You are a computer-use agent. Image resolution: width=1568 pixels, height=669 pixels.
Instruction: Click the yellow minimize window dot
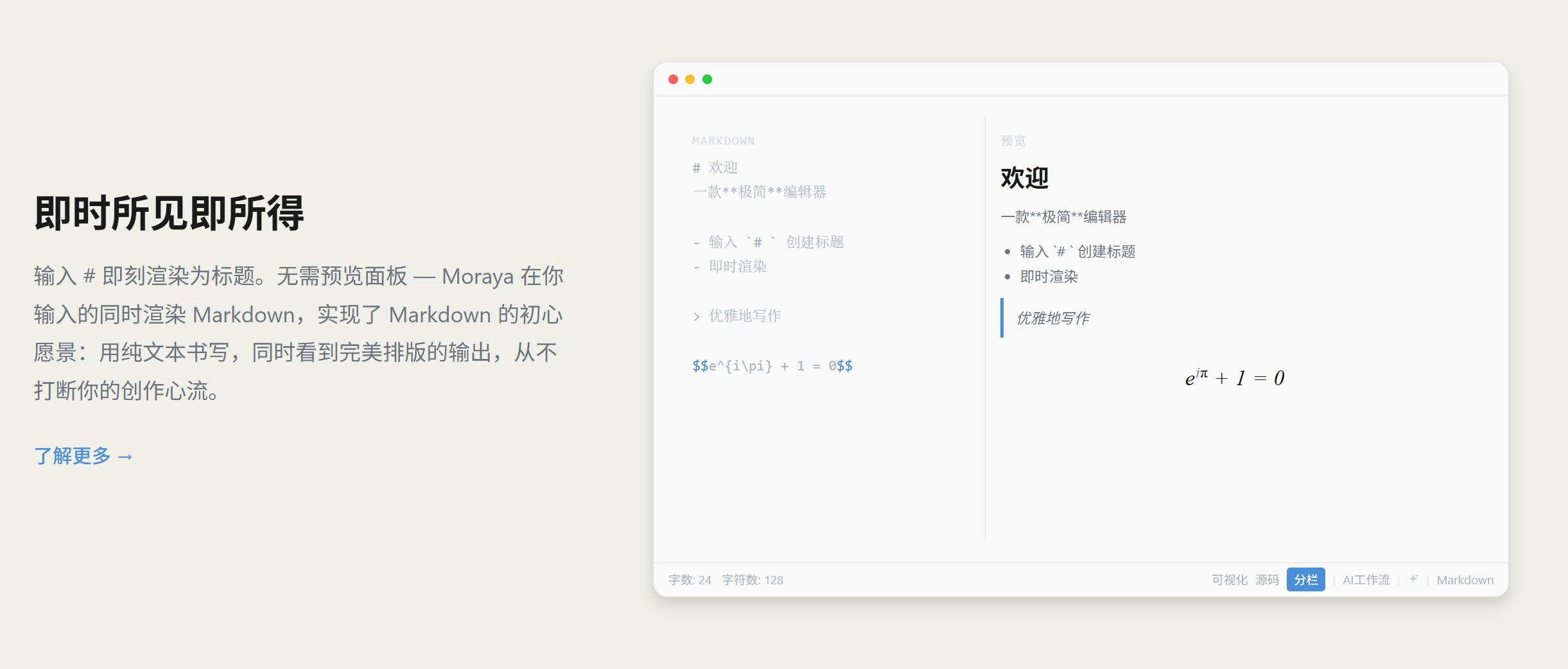tap(690, 79)
